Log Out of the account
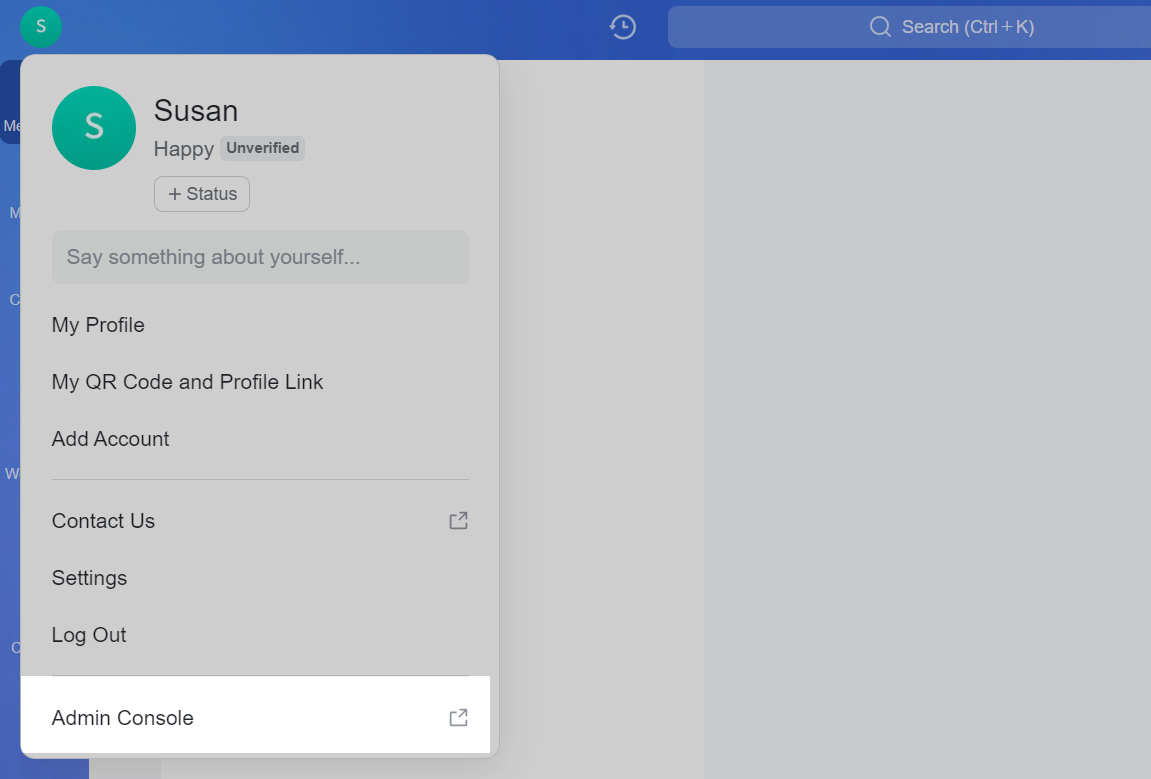The width and height of the screenshot is (1151, 779). click(89, 635)
